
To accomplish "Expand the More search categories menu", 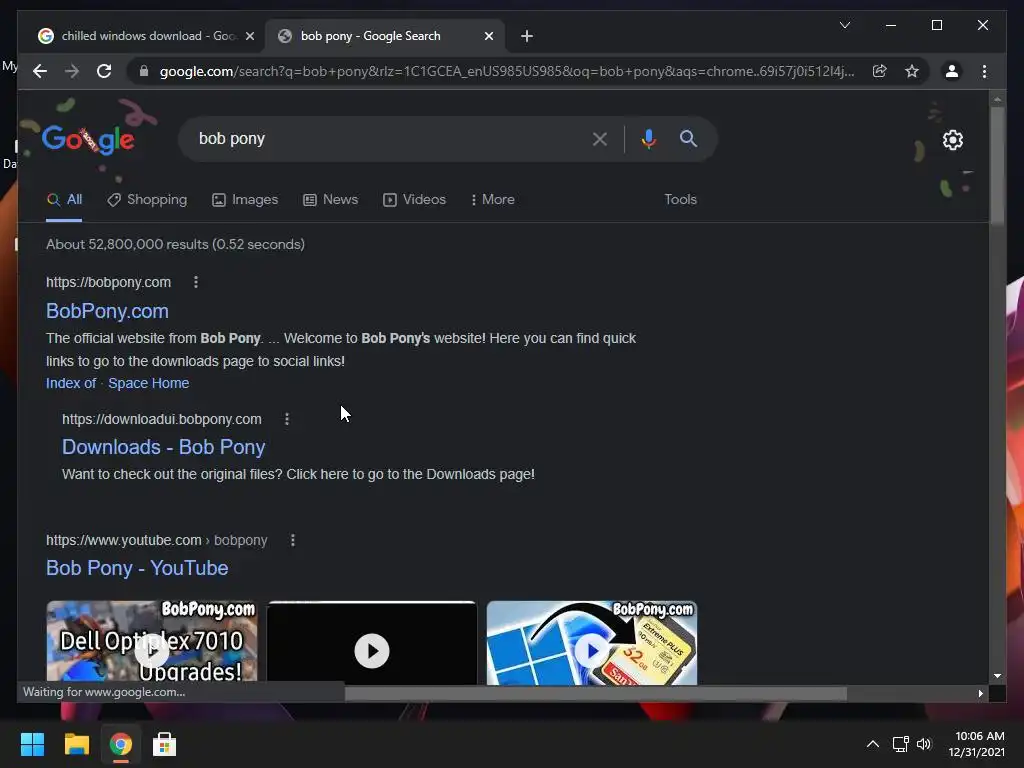I will click(492, 200).
